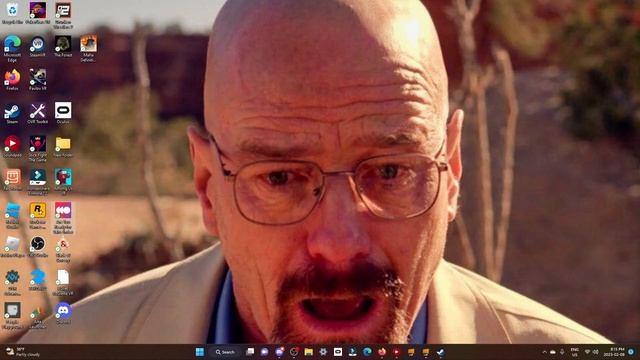
Task: Expand the hidden system tray icons chevron
Action: pos(544,352)
